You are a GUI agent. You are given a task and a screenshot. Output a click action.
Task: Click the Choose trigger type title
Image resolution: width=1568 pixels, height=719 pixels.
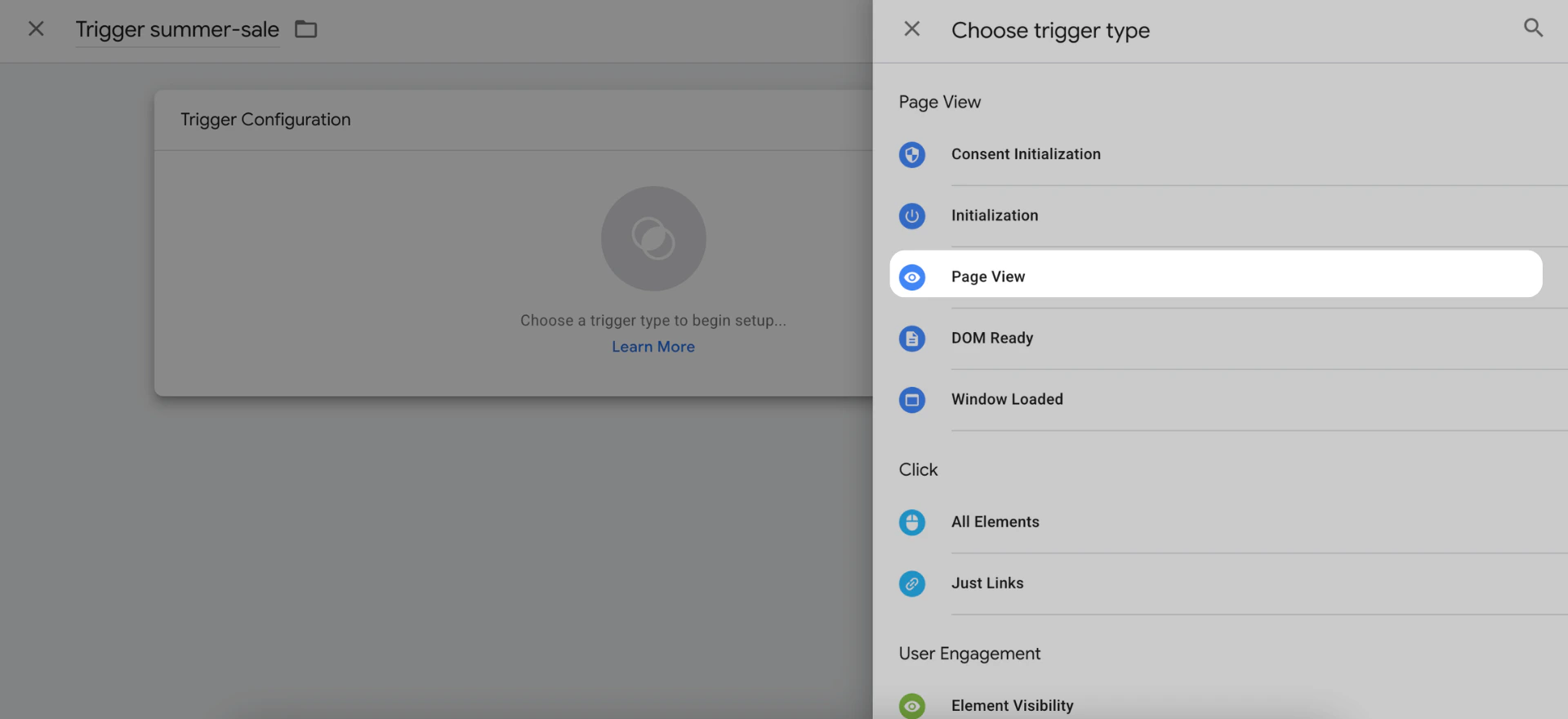point(1050,30)
